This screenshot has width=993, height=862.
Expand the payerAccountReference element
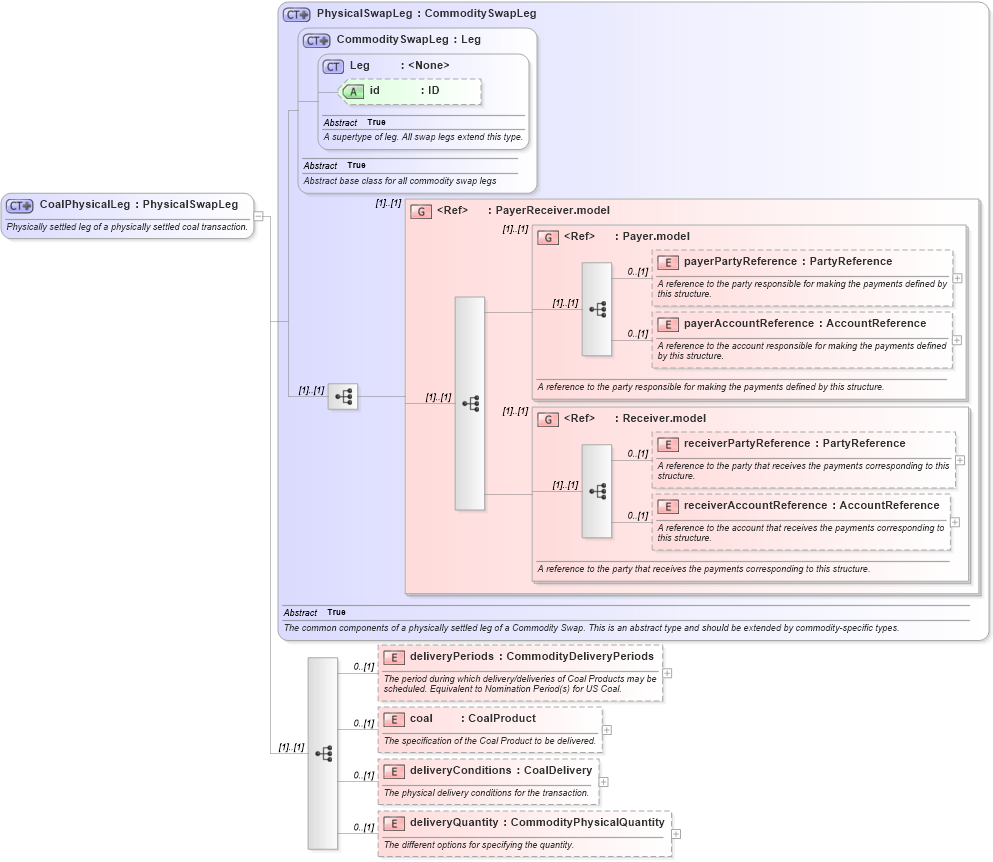point(958,340)
